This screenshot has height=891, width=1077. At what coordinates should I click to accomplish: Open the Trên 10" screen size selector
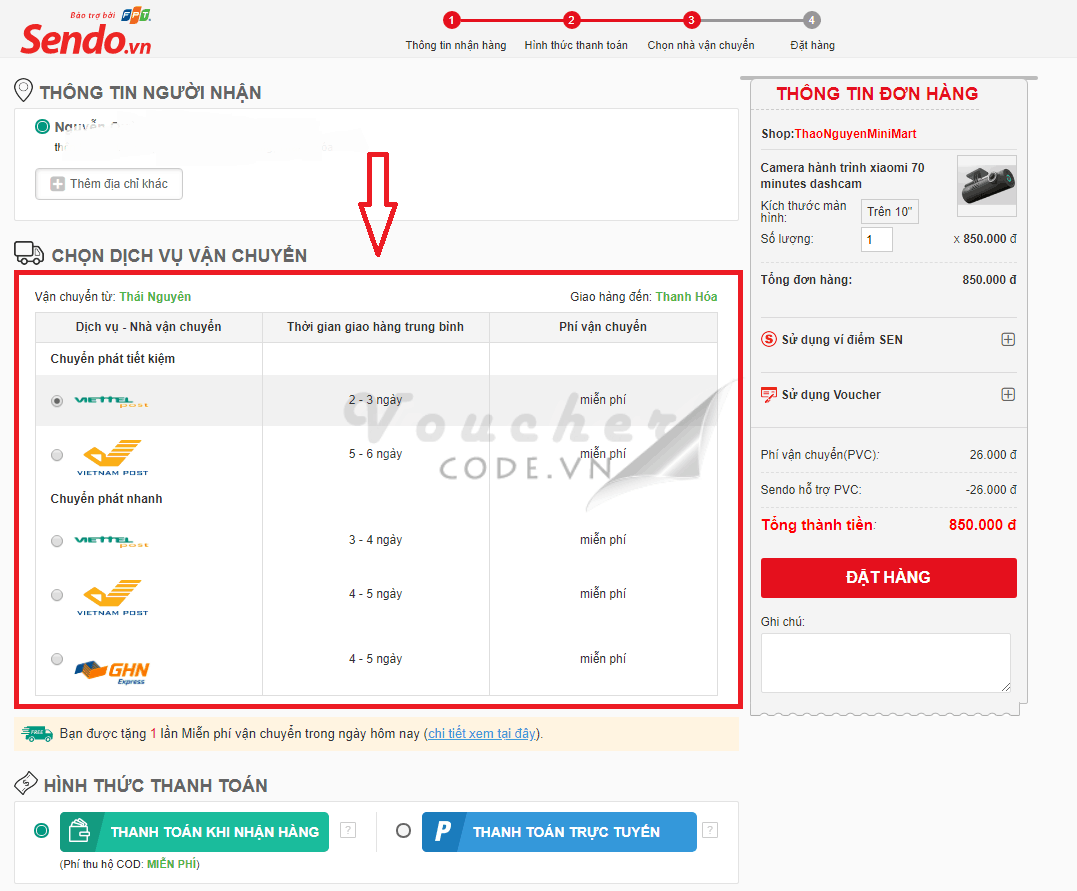[x=889, y=212]
